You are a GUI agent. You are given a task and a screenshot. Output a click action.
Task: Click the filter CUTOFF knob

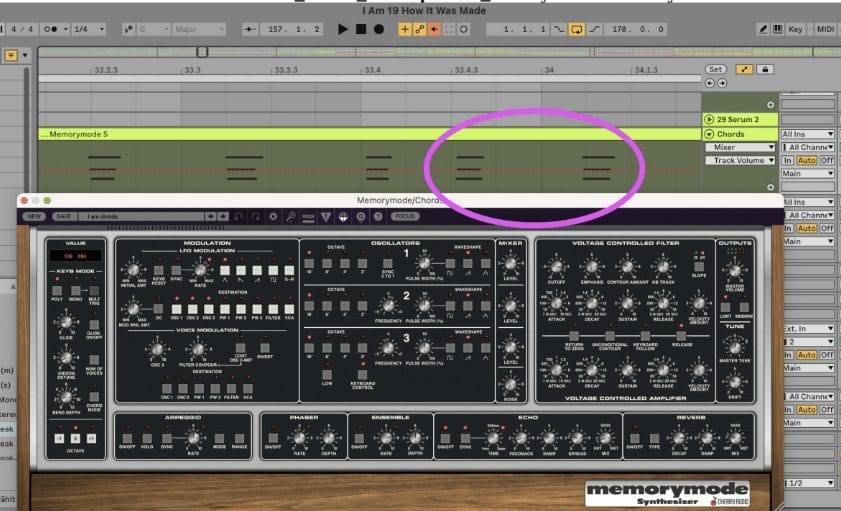[556, 266]
